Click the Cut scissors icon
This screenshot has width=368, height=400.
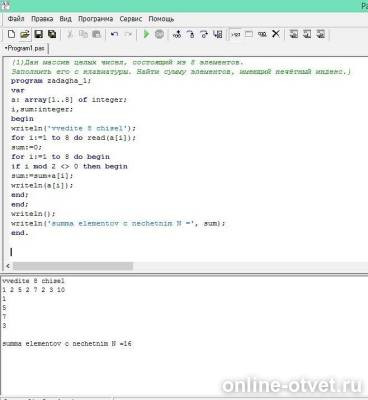click(70, 34)
